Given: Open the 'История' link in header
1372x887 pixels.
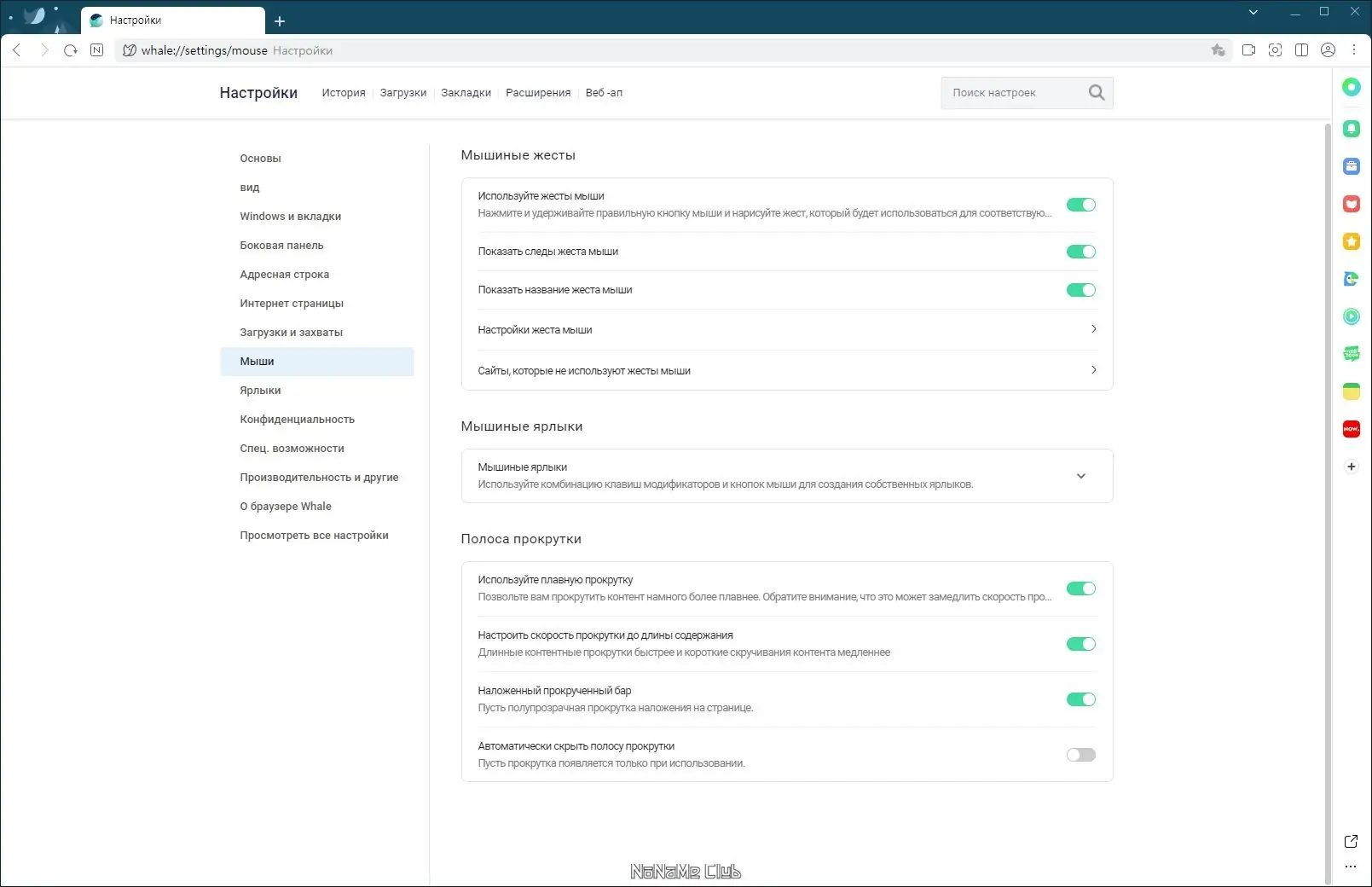Looking at the screenshot, I should (x=344, y=93).
